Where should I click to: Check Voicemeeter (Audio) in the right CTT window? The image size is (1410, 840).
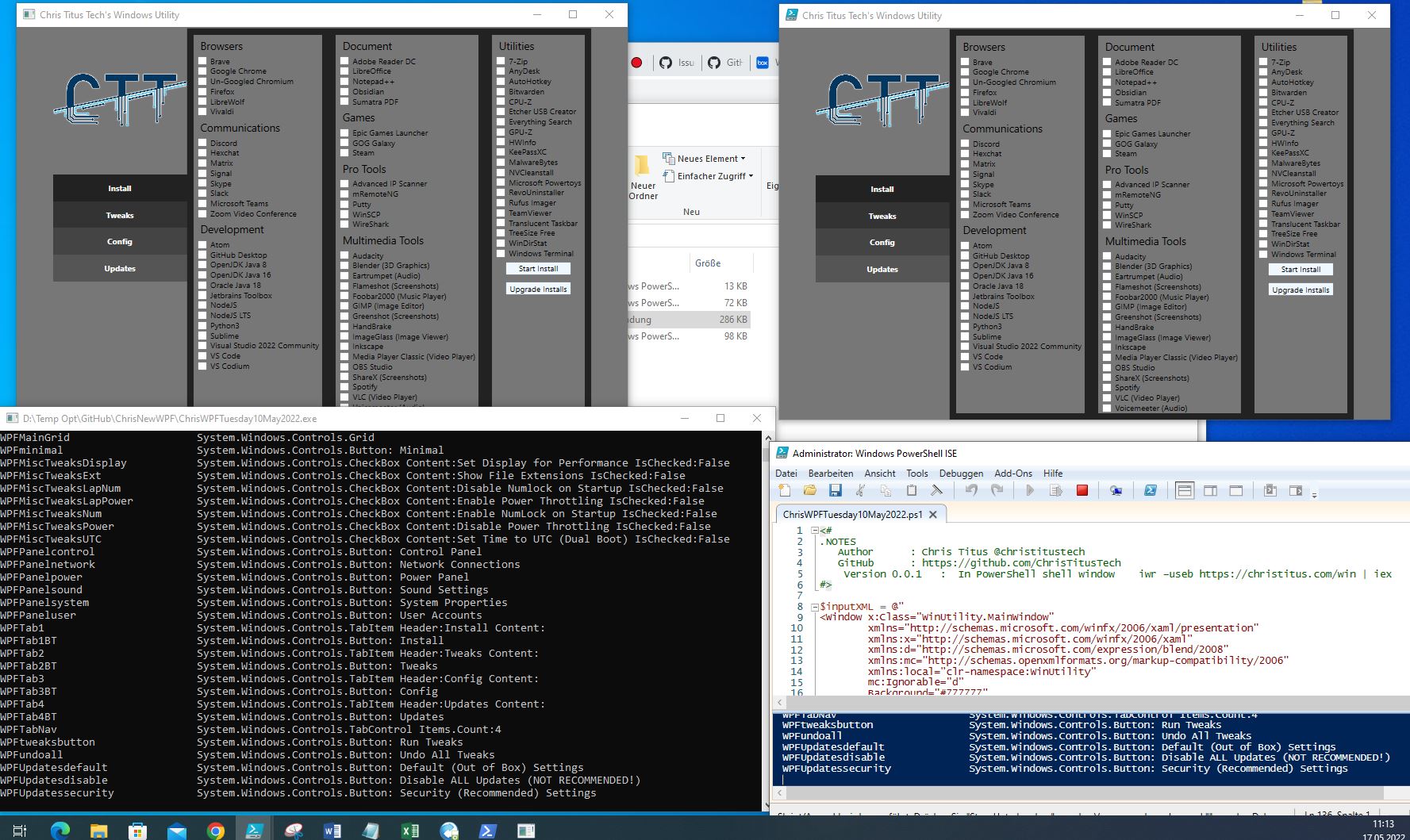[1107, 408]
